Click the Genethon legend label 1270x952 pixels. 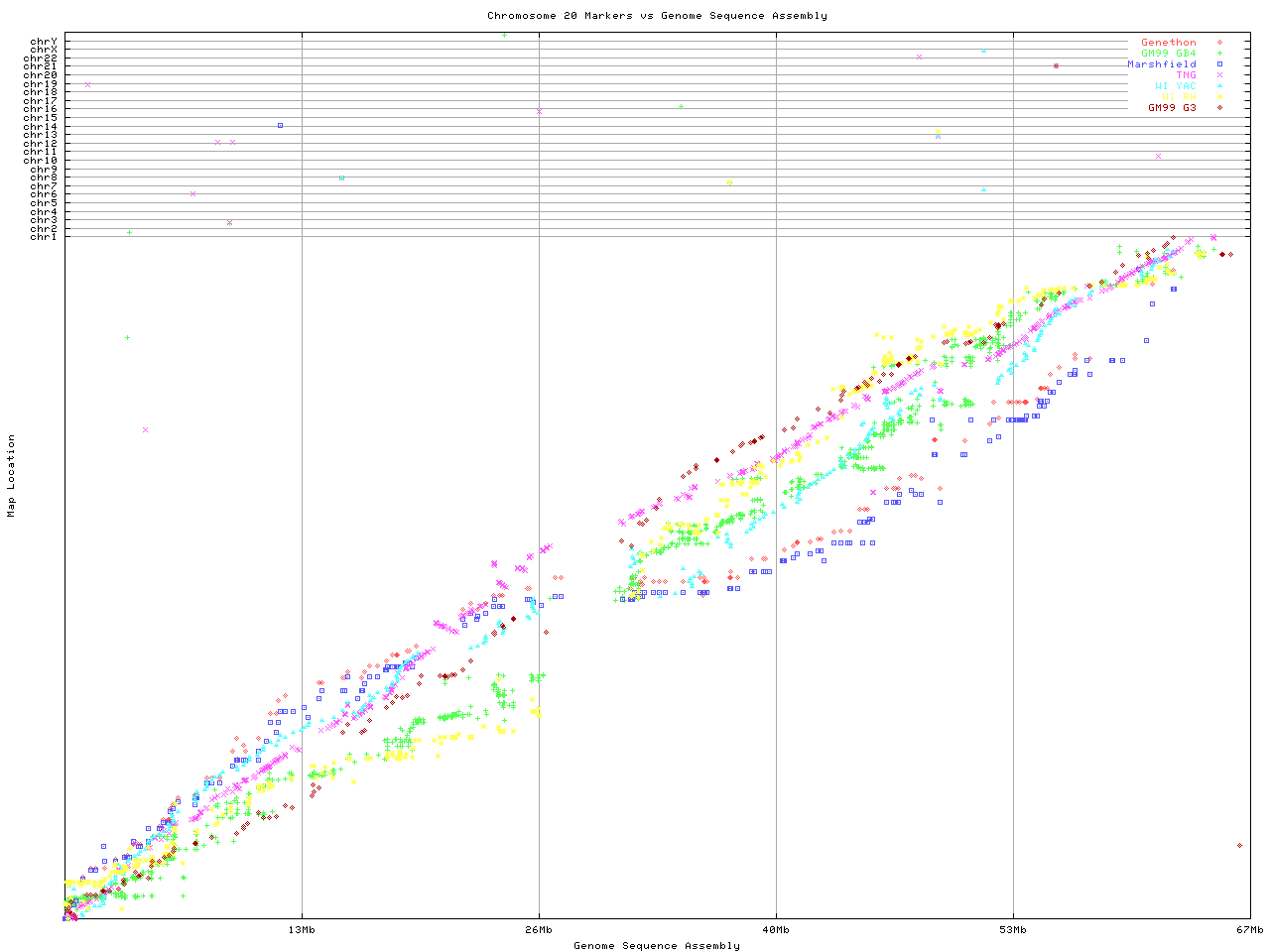coord(1168,43)
